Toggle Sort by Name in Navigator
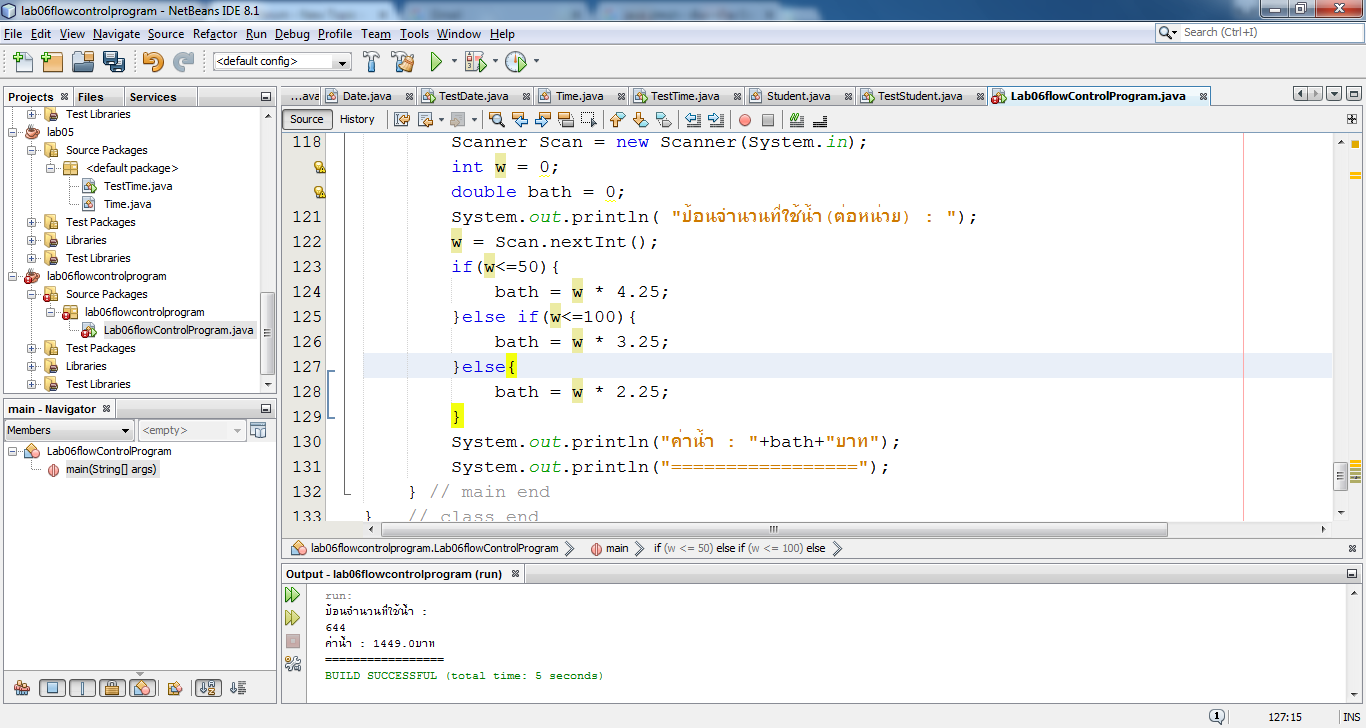 click(208, 688)
